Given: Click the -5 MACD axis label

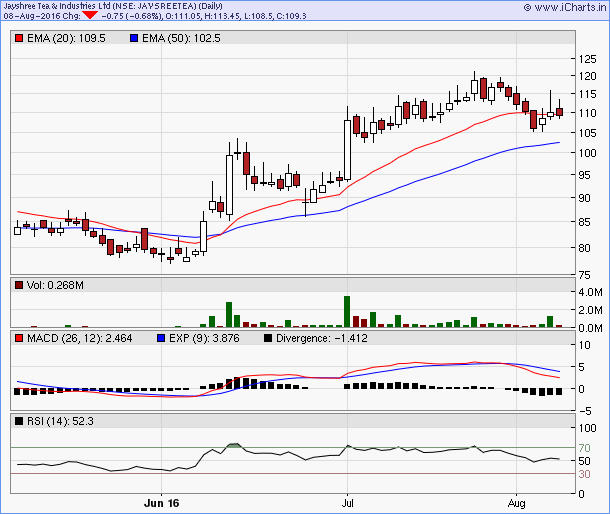Looking at the screenshot, I should click(585, 411).
